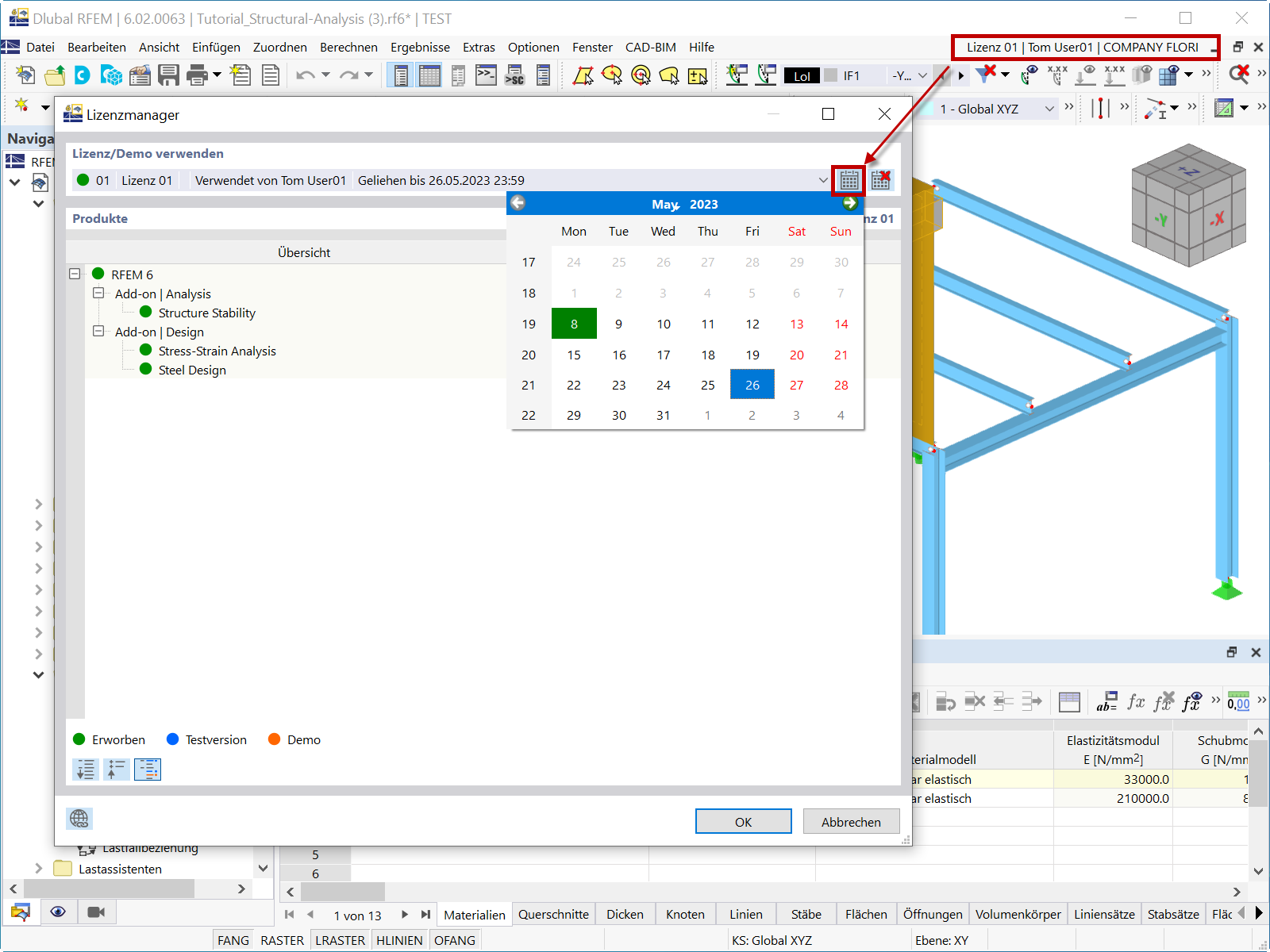Viewport: 1270px width, 952px height.
Task: Select today's date May 8 in calendar
Action: point(574,324)
